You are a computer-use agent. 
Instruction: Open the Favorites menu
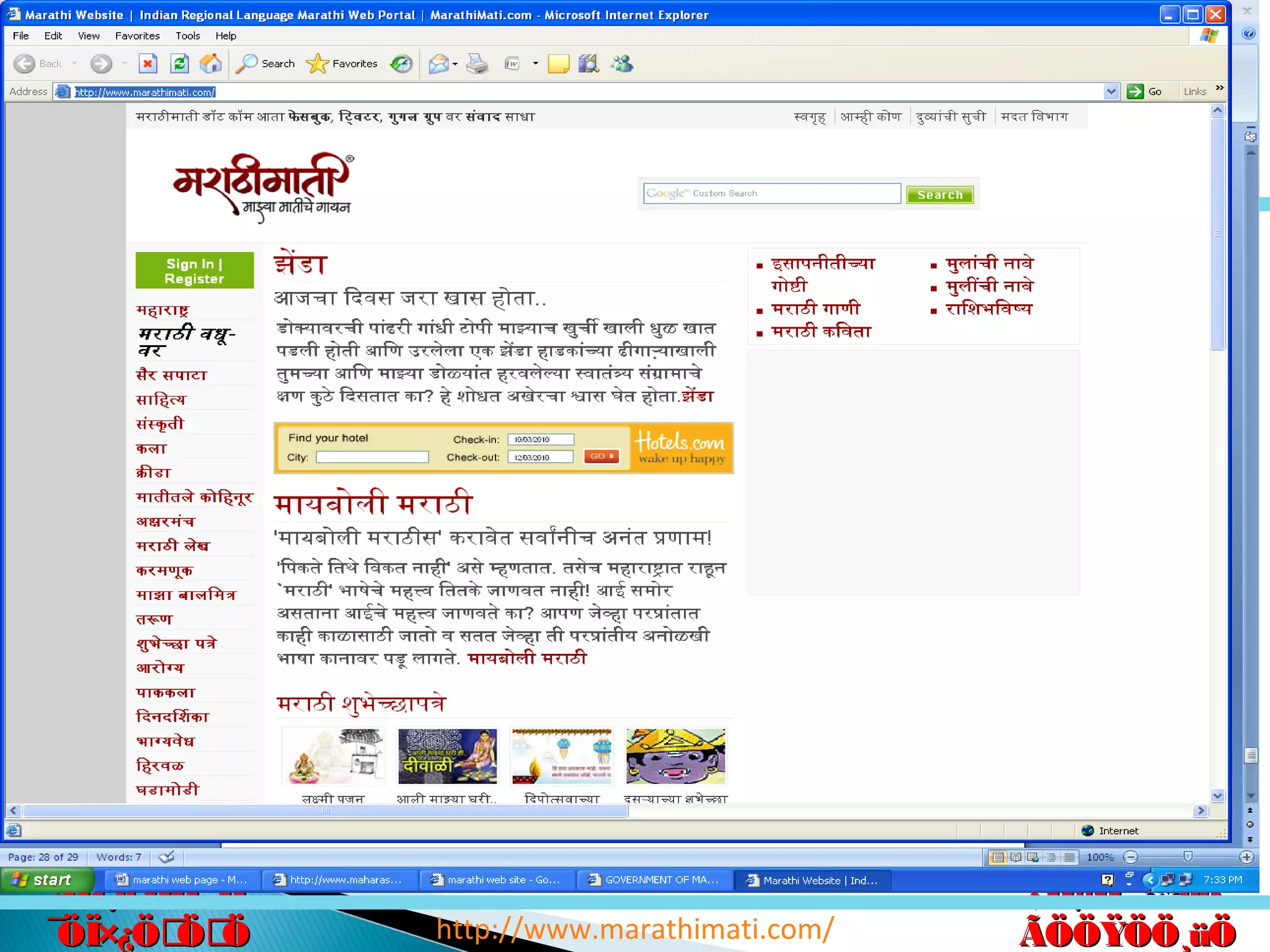click(137, 35)
